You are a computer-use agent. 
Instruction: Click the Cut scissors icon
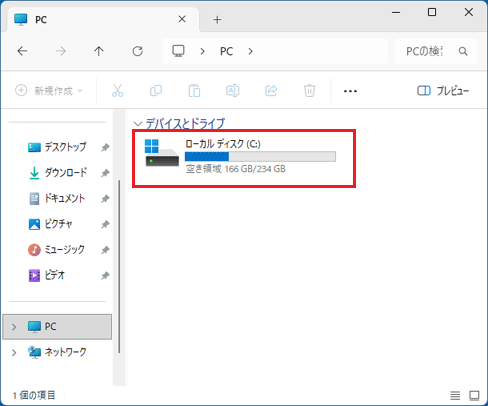coord(117,90)
